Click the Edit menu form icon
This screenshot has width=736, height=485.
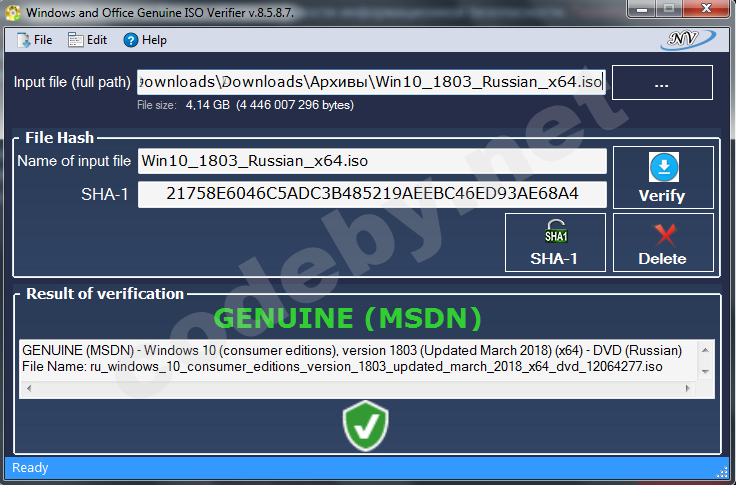click(x=76, y=40)
